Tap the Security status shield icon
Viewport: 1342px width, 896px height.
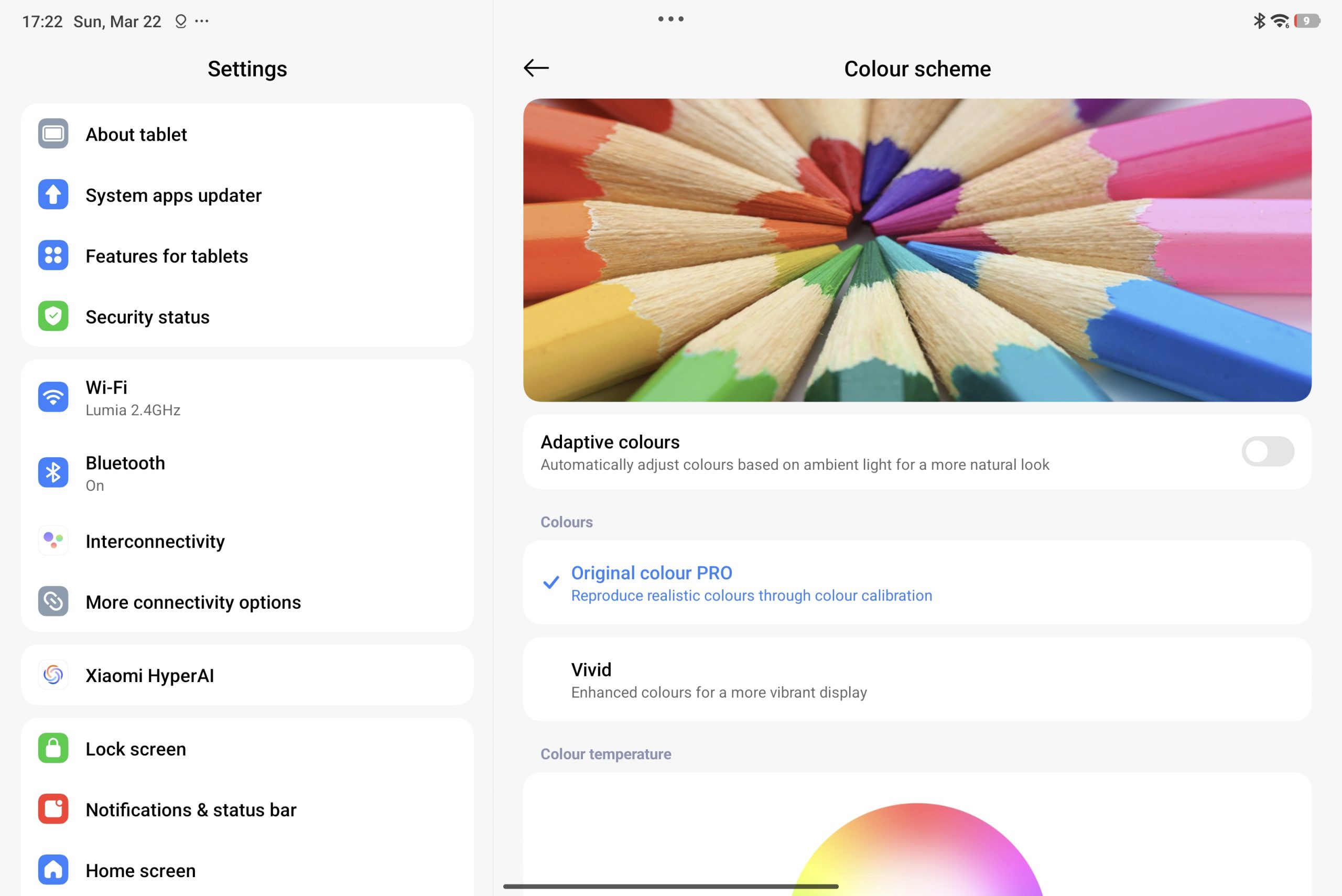click(53, 316)
